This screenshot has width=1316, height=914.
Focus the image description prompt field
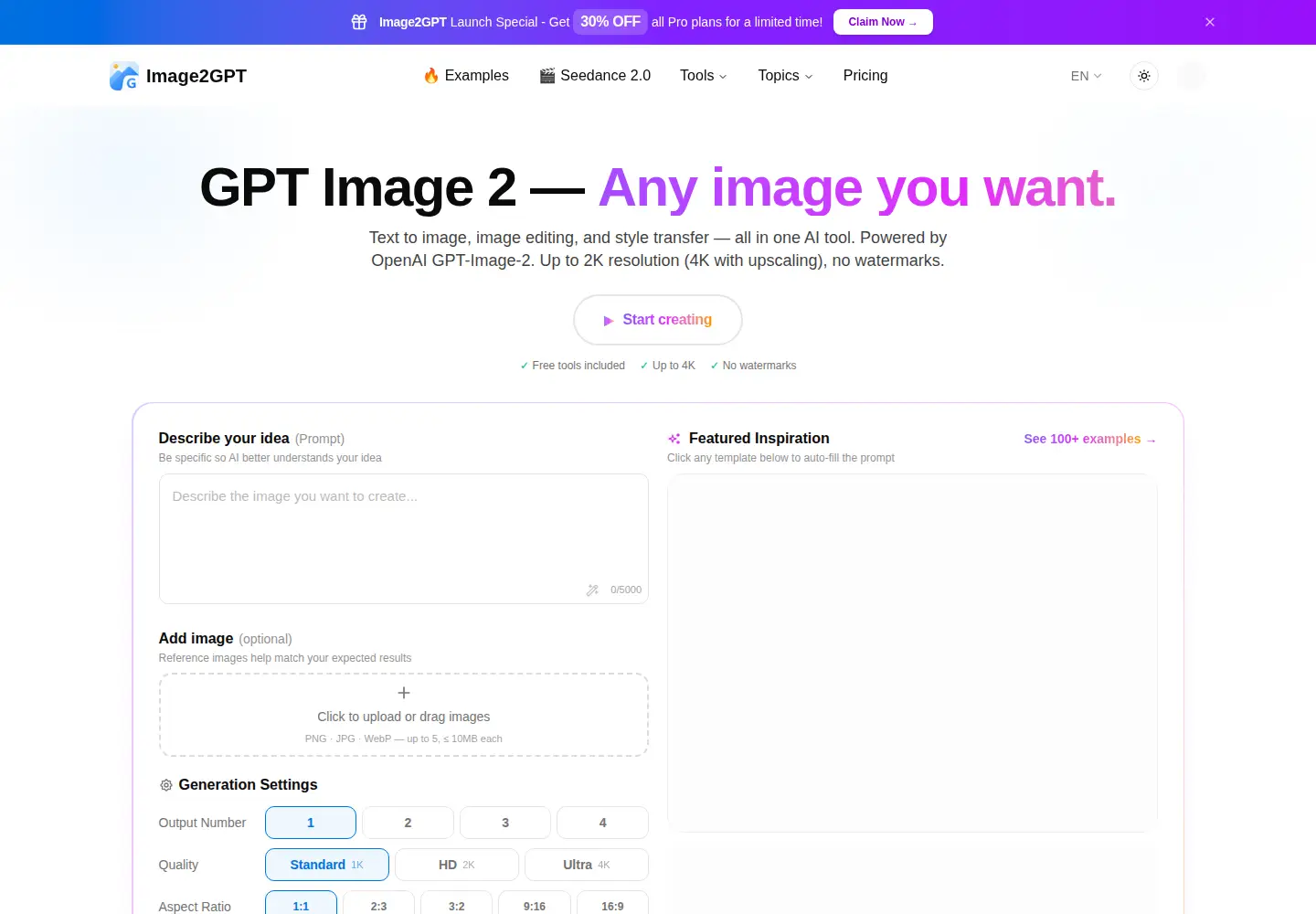[404, 539]
